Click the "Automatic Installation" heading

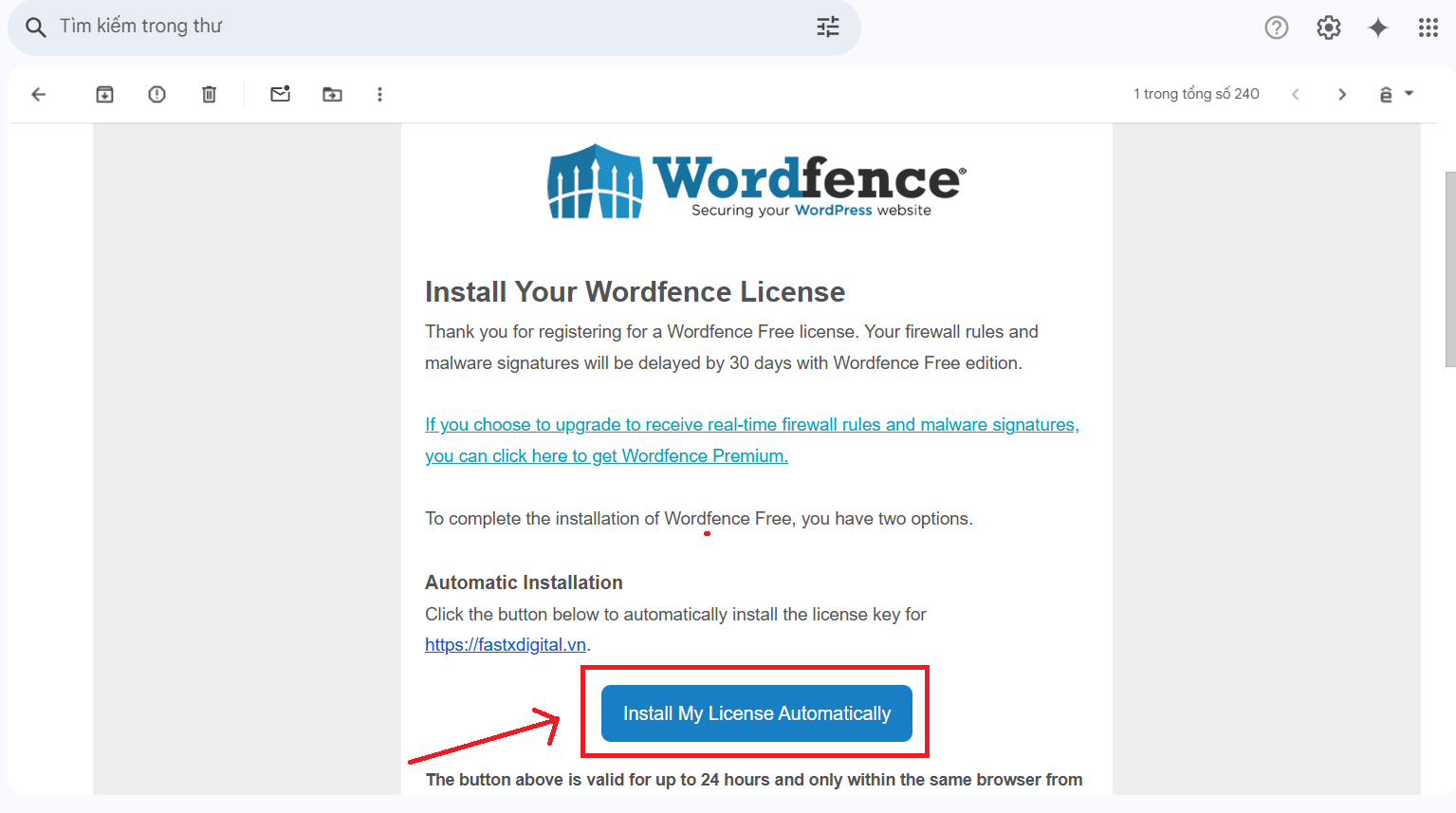tap(524, 582)
